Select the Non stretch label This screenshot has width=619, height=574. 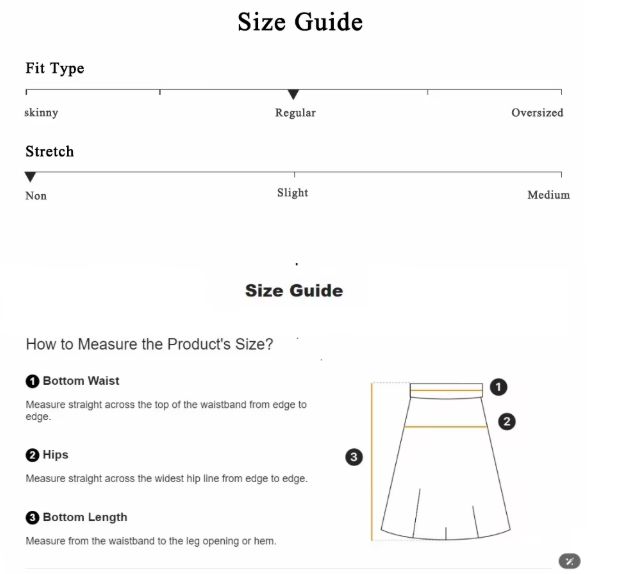click(36, 196)
